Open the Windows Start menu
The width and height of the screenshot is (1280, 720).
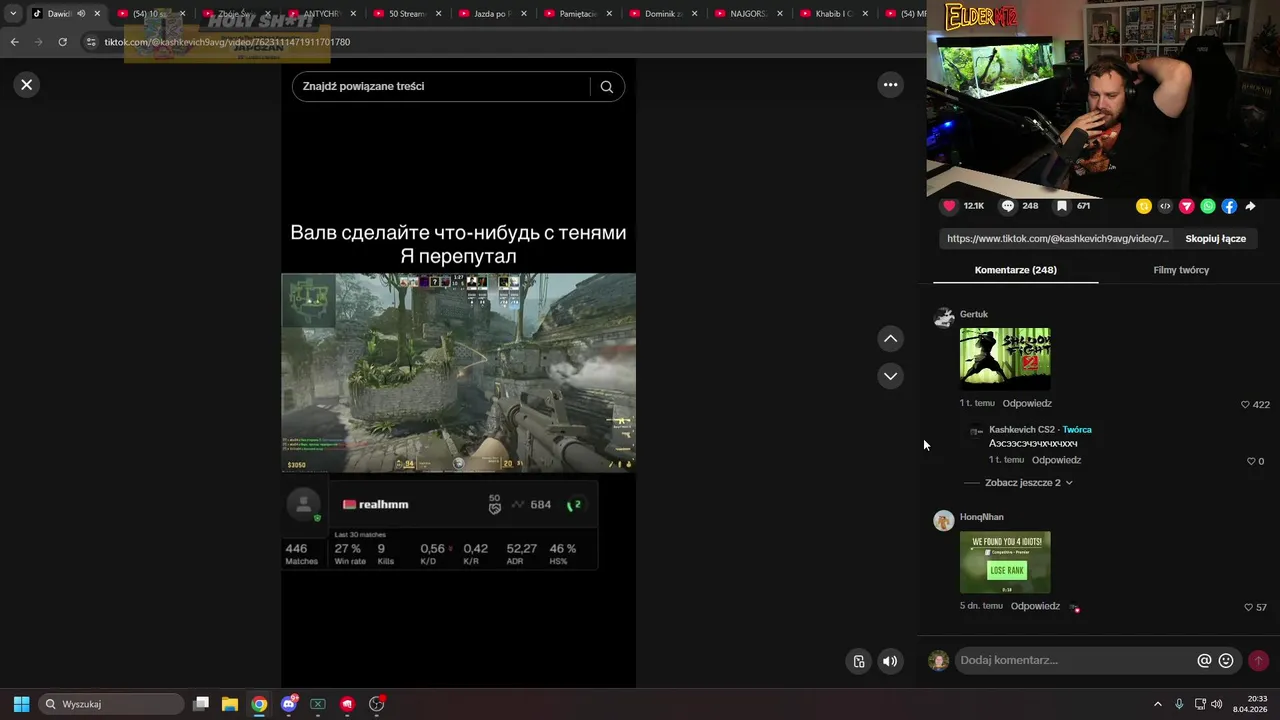(x=21, y=704)
